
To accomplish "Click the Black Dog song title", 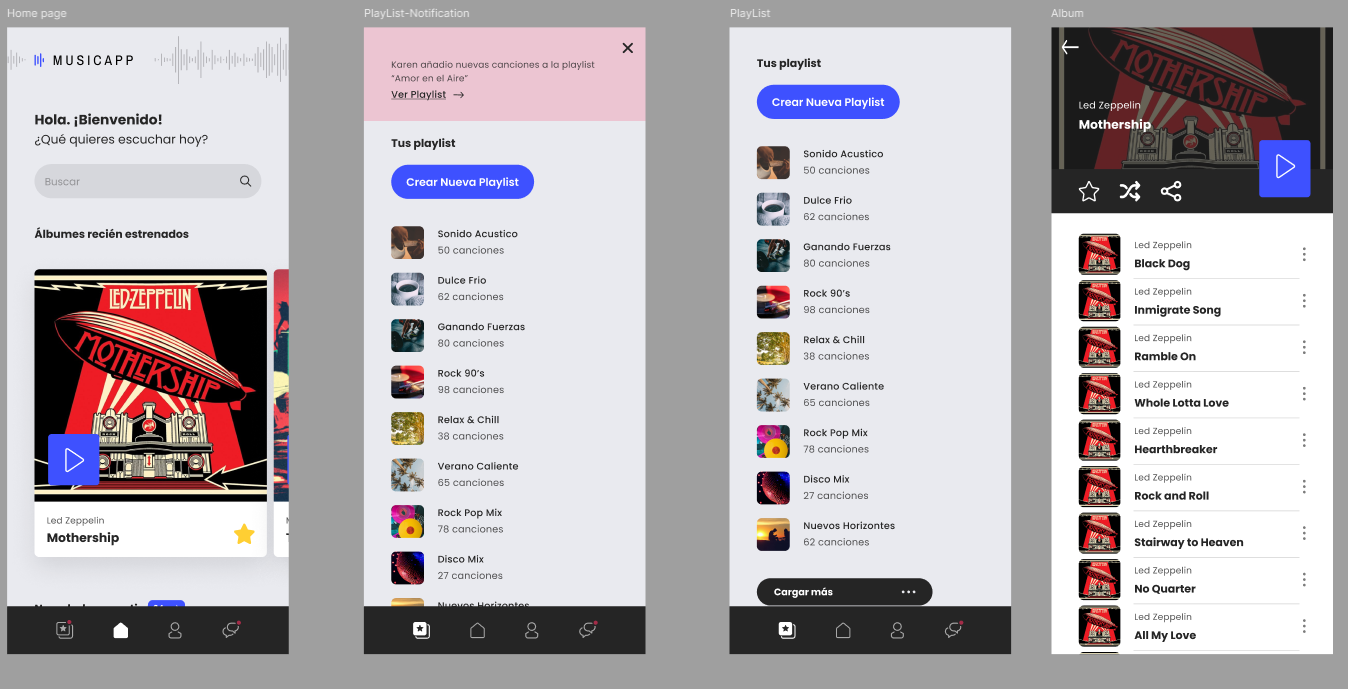I will click(1162, 264).
